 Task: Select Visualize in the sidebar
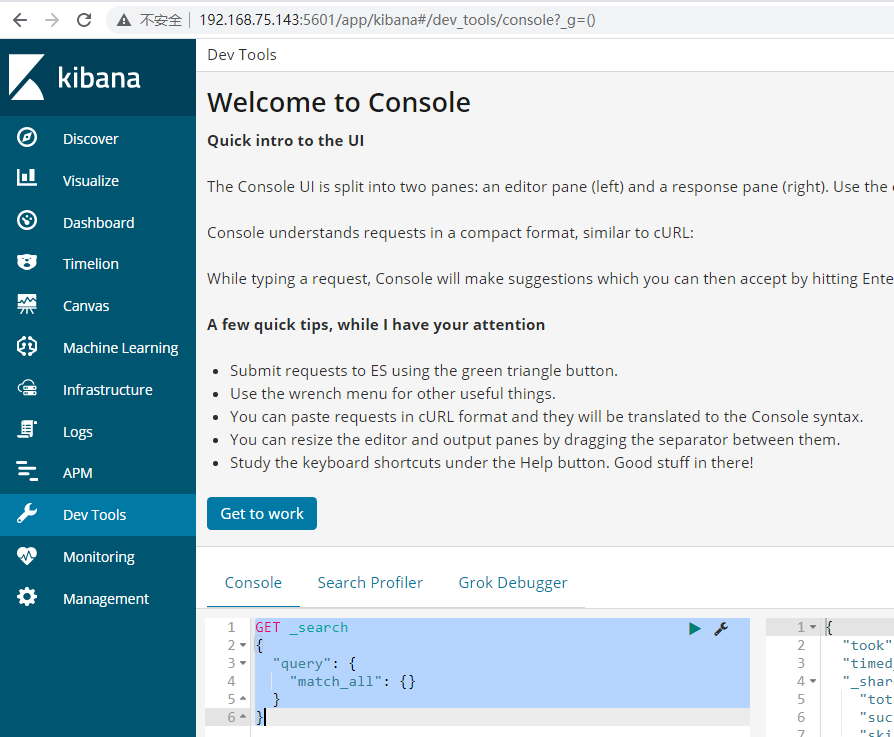pos(91,181)
